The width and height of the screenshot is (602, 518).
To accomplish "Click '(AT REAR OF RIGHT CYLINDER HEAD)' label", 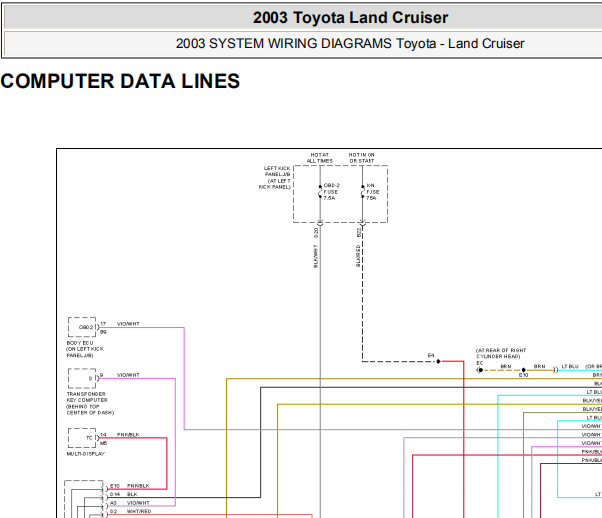I will 501,353.
